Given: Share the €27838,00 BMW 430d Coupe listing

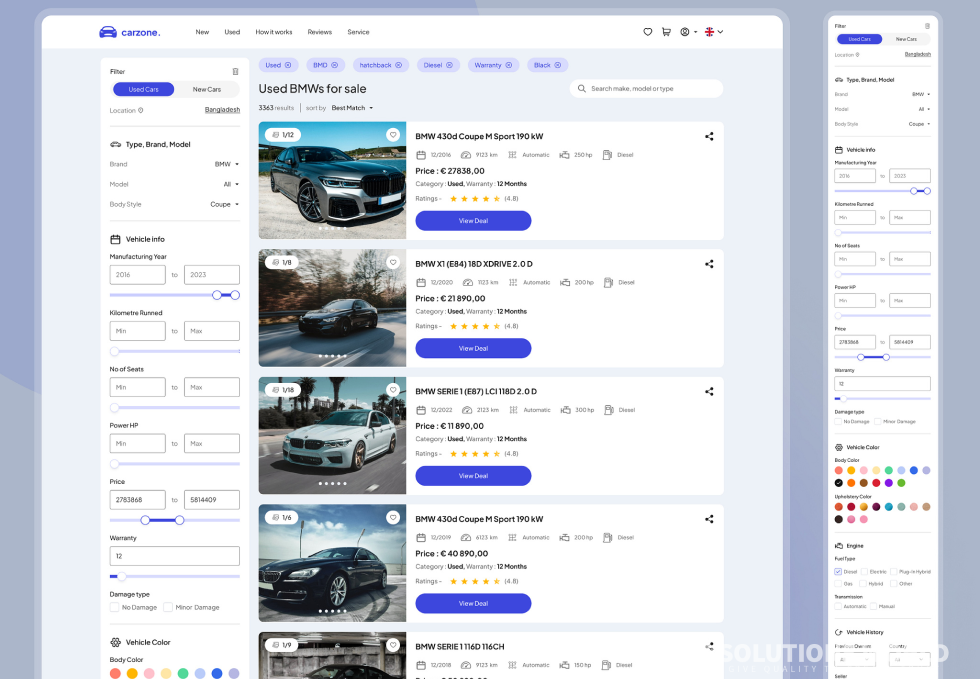Looking at the screenshot, I should point(709,136).
